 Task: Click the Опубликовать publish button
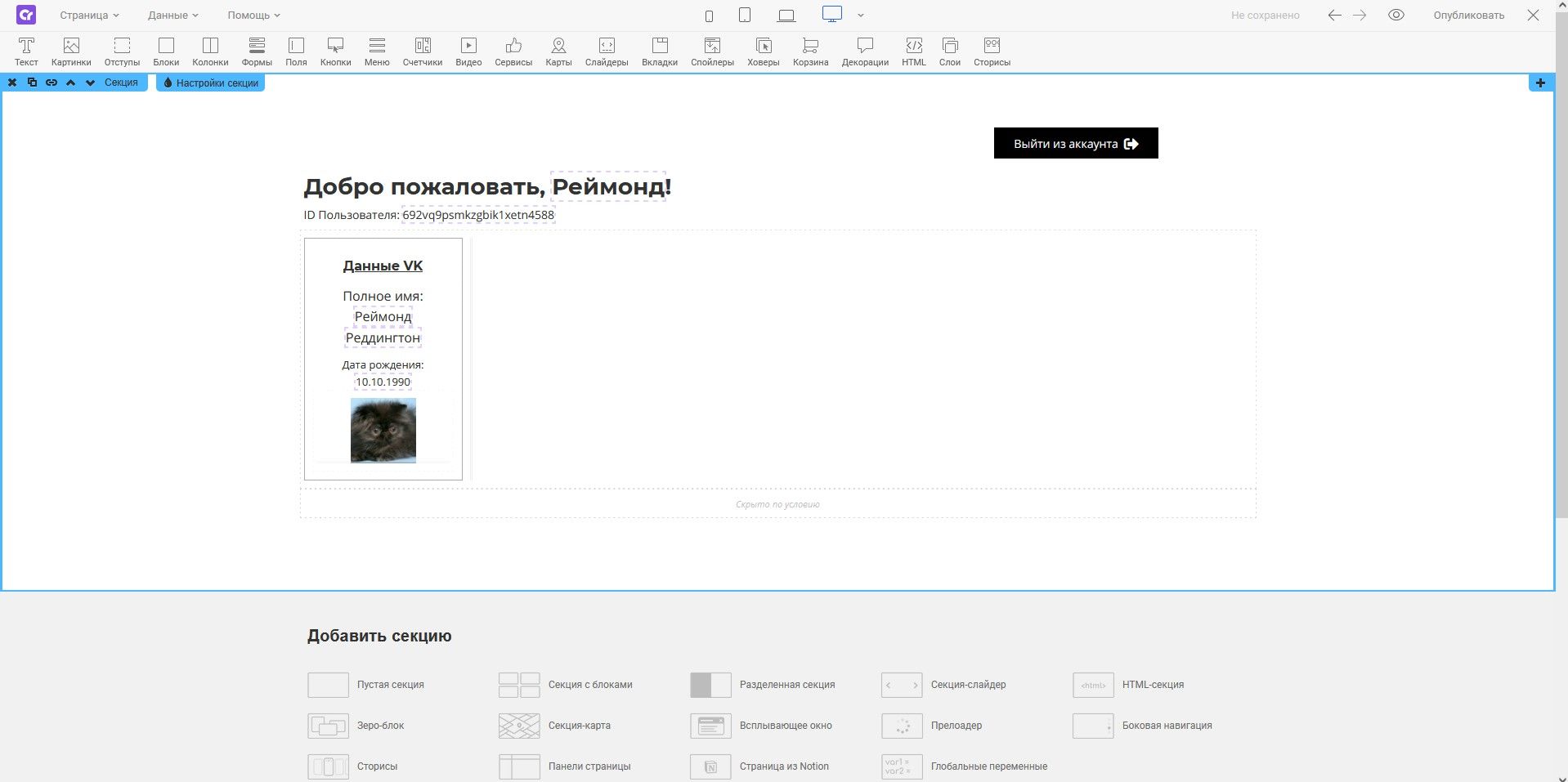[x=1468, y=16]
